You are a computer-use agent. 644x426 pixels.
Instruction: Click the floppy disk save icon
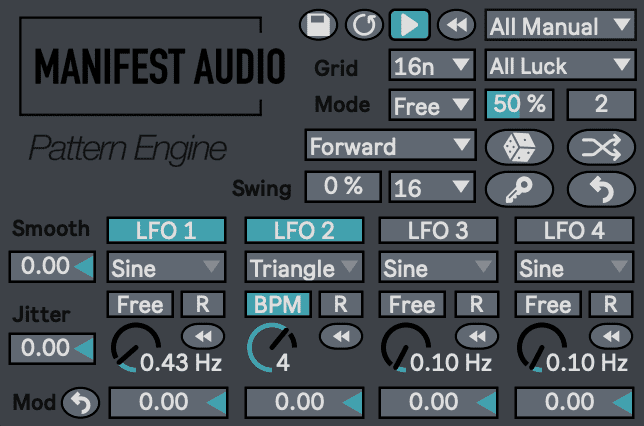pyautogui.click(x=318, y=25)
